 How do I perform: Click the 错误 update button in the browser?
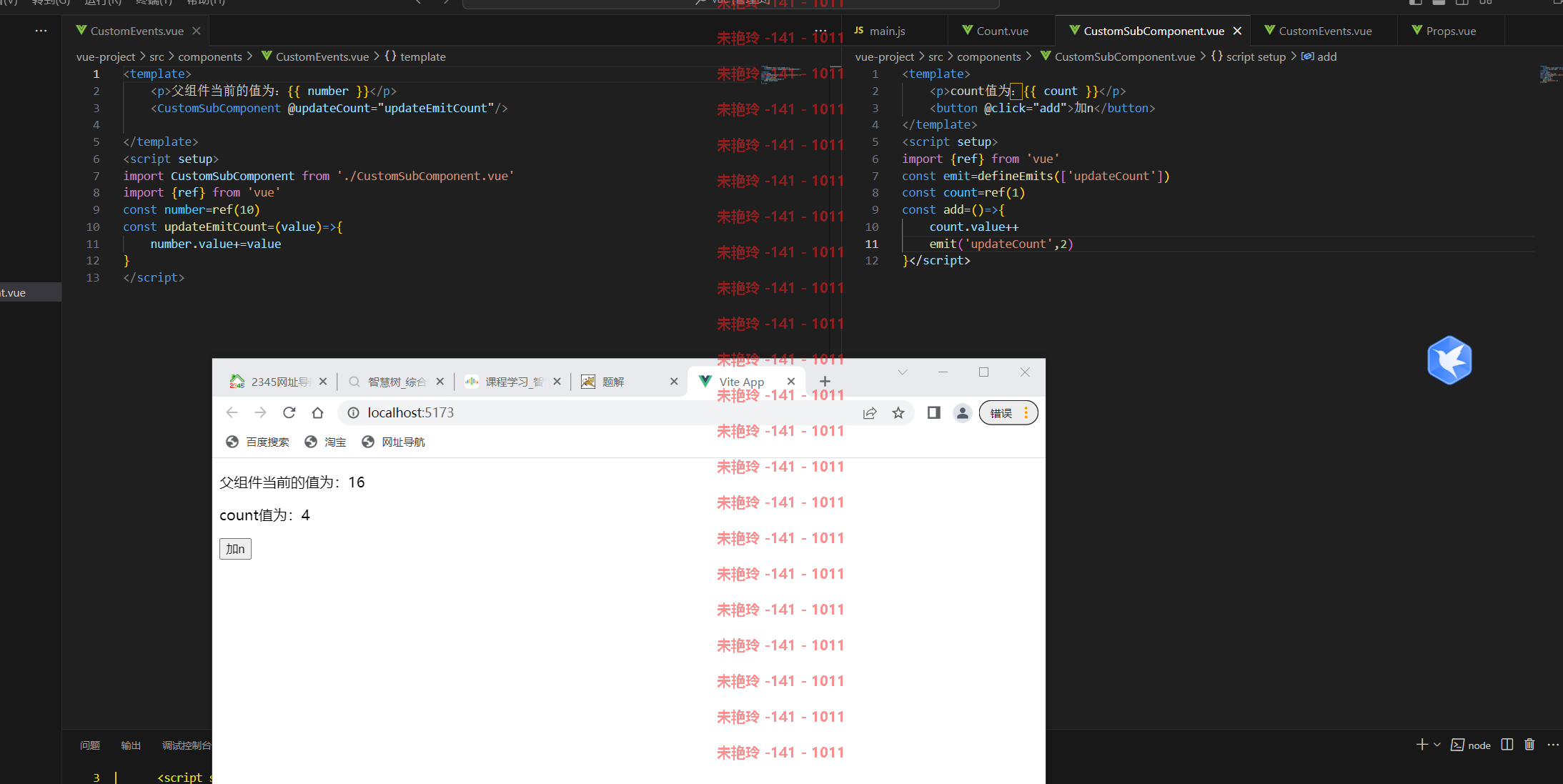tap(1008, 412)
